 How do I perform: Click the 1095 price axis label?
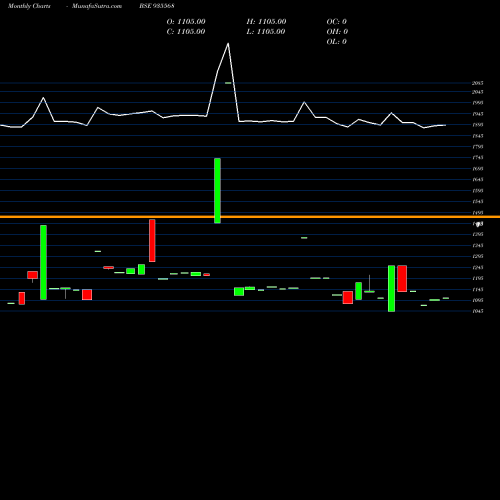pos(478,300)
